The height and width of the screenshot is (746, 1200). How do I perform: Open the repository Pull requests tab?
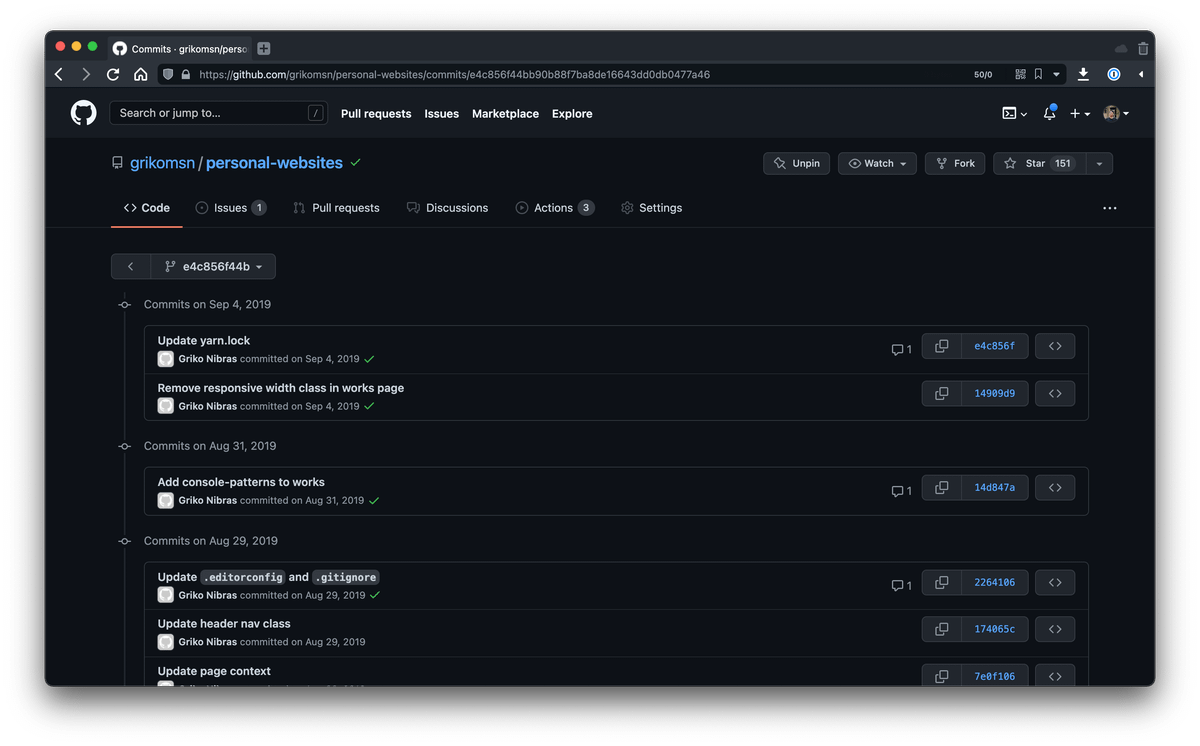[336, 208]
